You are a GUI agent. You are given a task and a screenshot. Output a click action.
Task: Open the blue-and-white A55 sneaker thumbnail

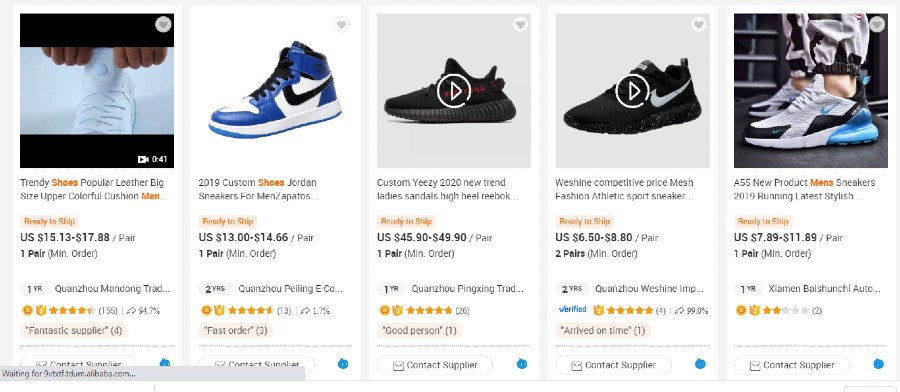coord(810,91)
